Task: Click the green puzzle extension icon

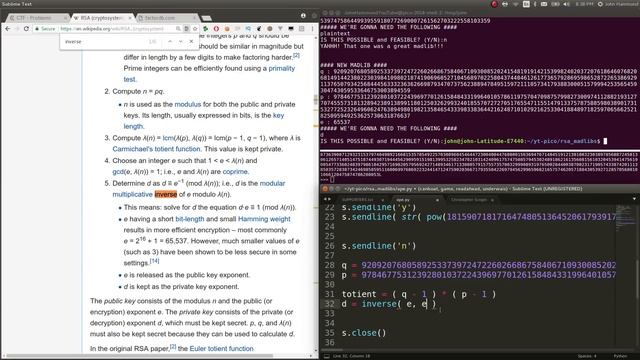Action: [205, 29]
